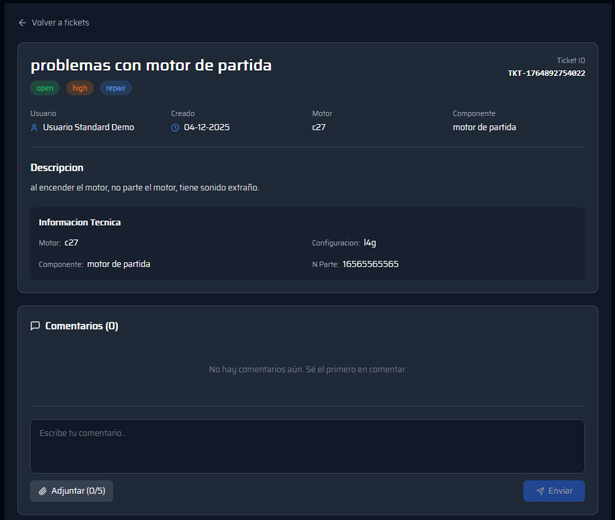The width and height of the screenshot is (615, 520).
Task: Click the paper plane icon in Enviar
Action: click(x=540, y=491)
